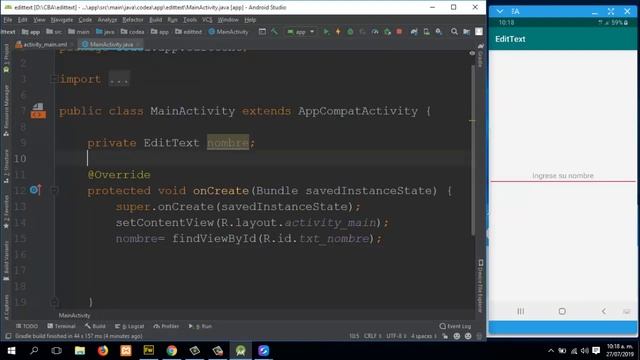
Task: Open Firefox from the Windows taskbar
Action: click(x=103, y=351)
